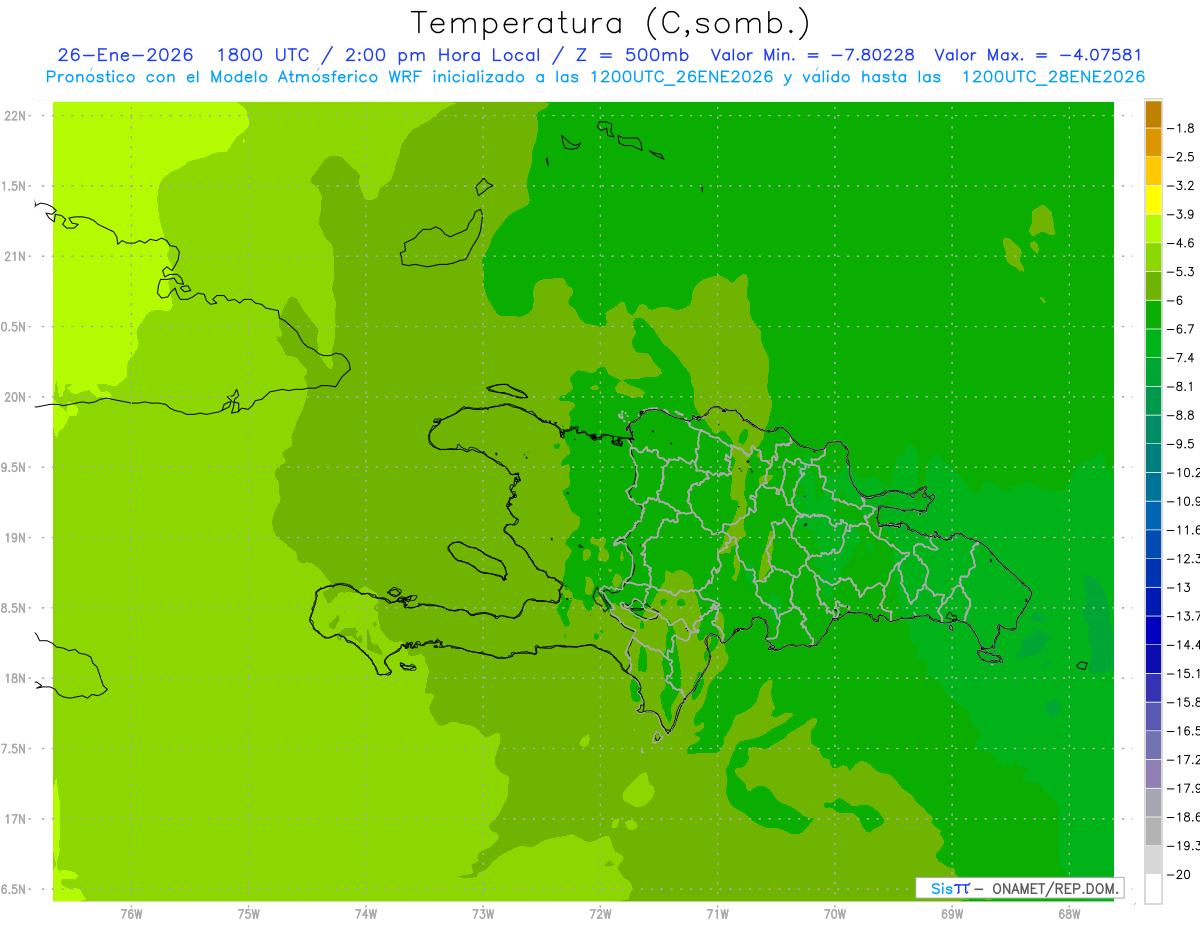Click the '20N' latitude label
Image resolution: width=1200 pixels, height=927 pixels.
tap(15, 397)
